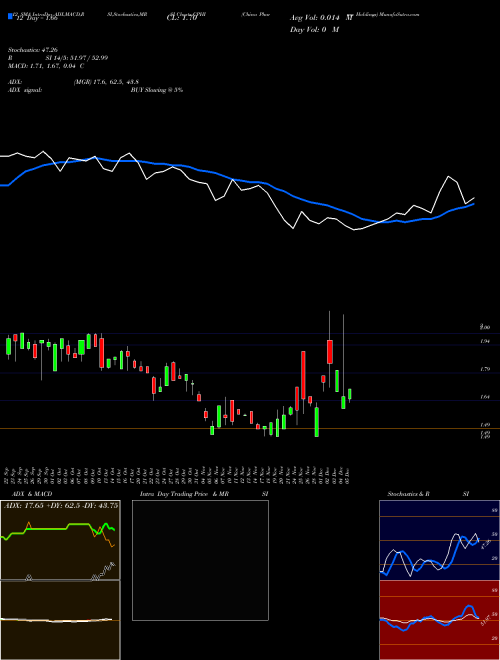
Task: Select the 'Day Vol: 0 M' text
Action: pyautogui.click(x=314, y=30)
